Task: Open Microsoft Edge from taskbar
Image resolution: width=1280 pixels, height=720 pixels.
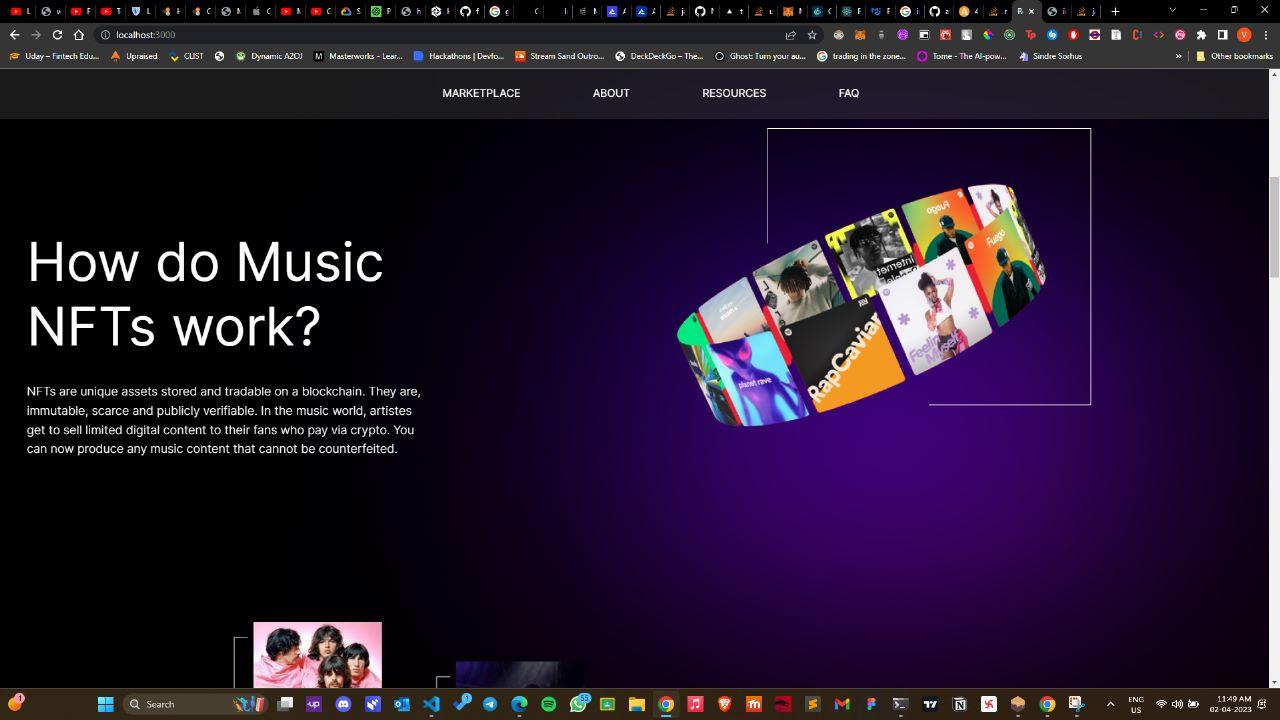Action: pyautogui.click(x=519, y=704)
